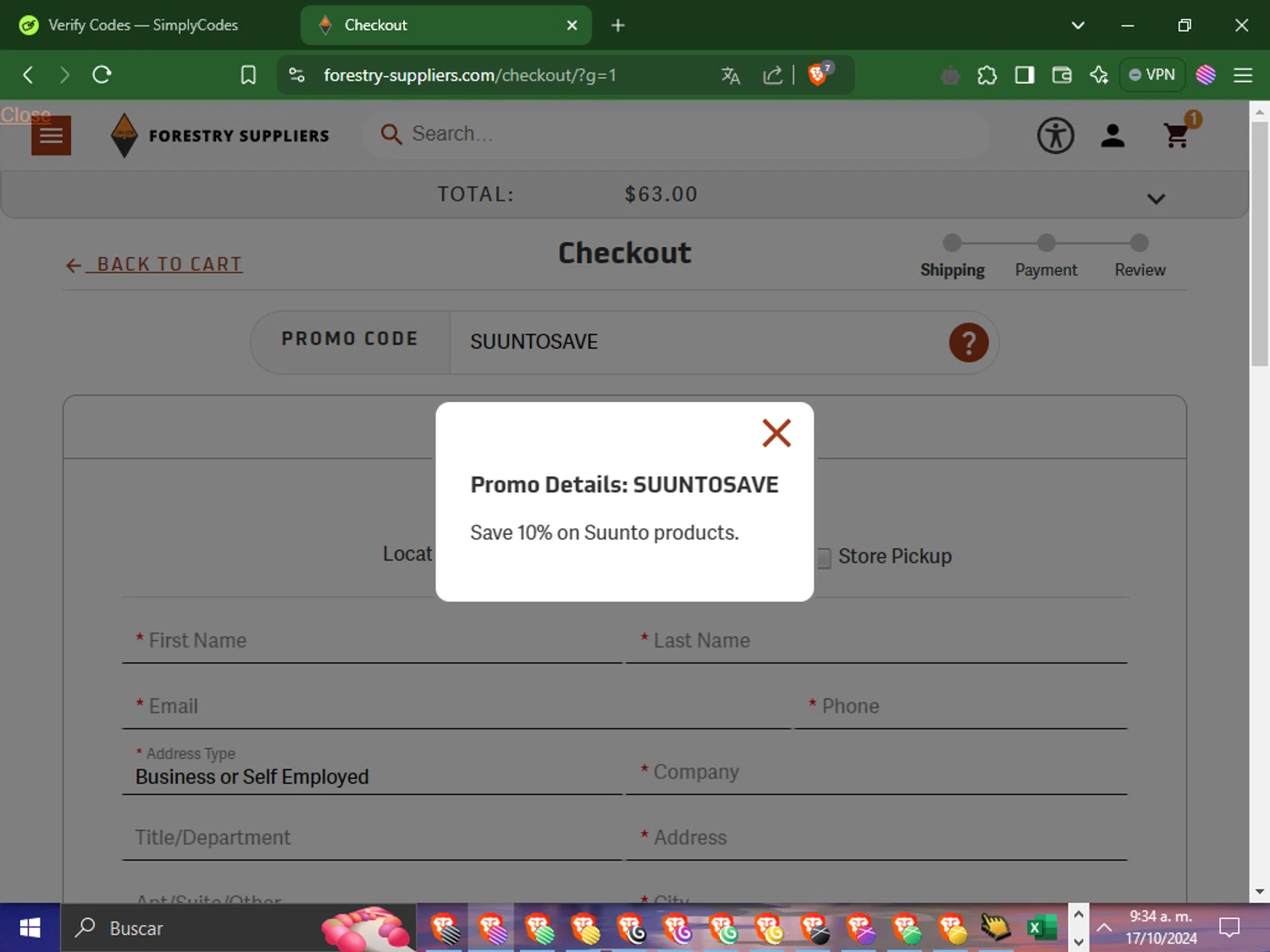Open the tab search dropdown
This screenshot has height=952, width=1270.
pos(1078,25)
